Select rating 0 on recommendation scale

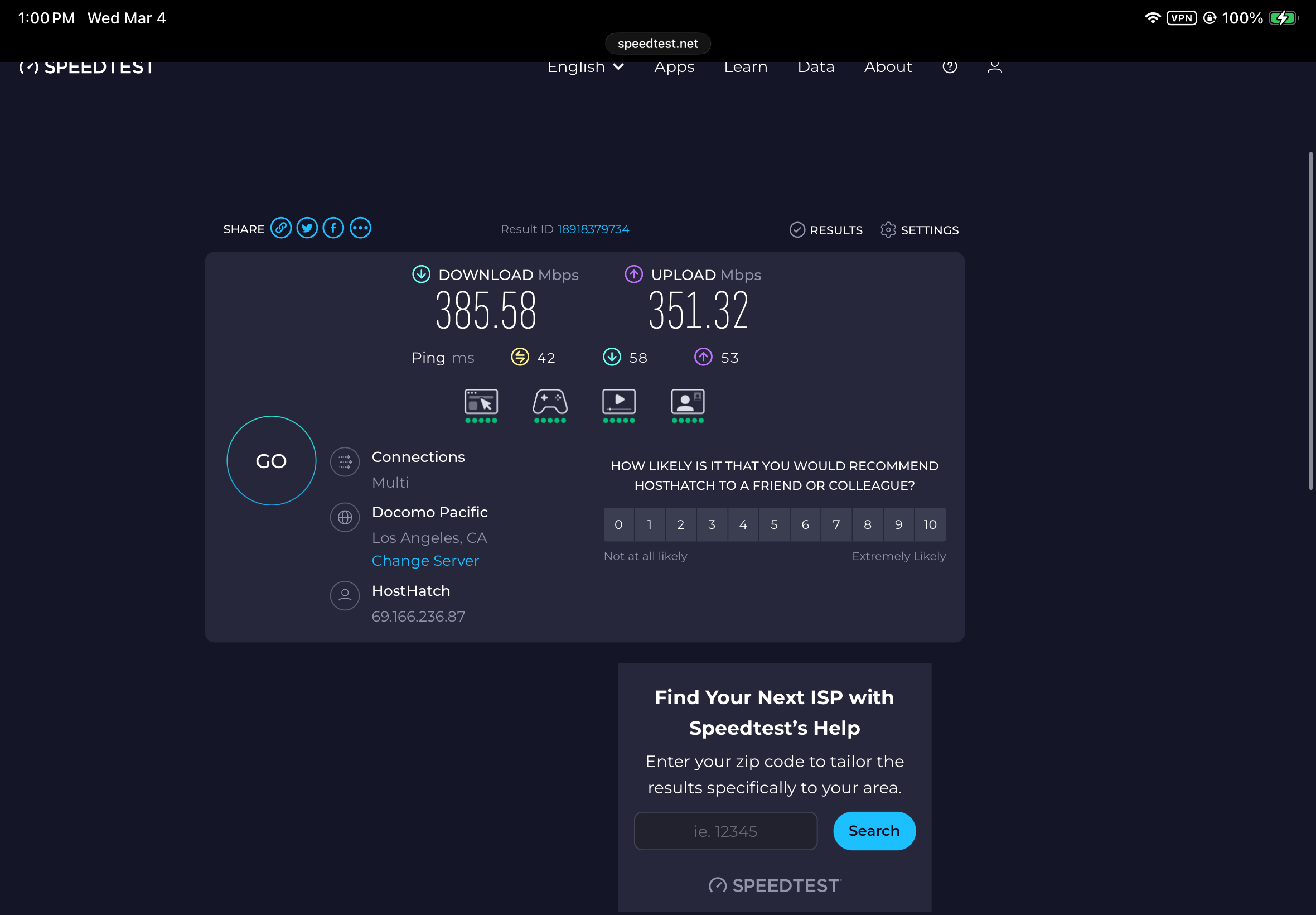point(619,524)
